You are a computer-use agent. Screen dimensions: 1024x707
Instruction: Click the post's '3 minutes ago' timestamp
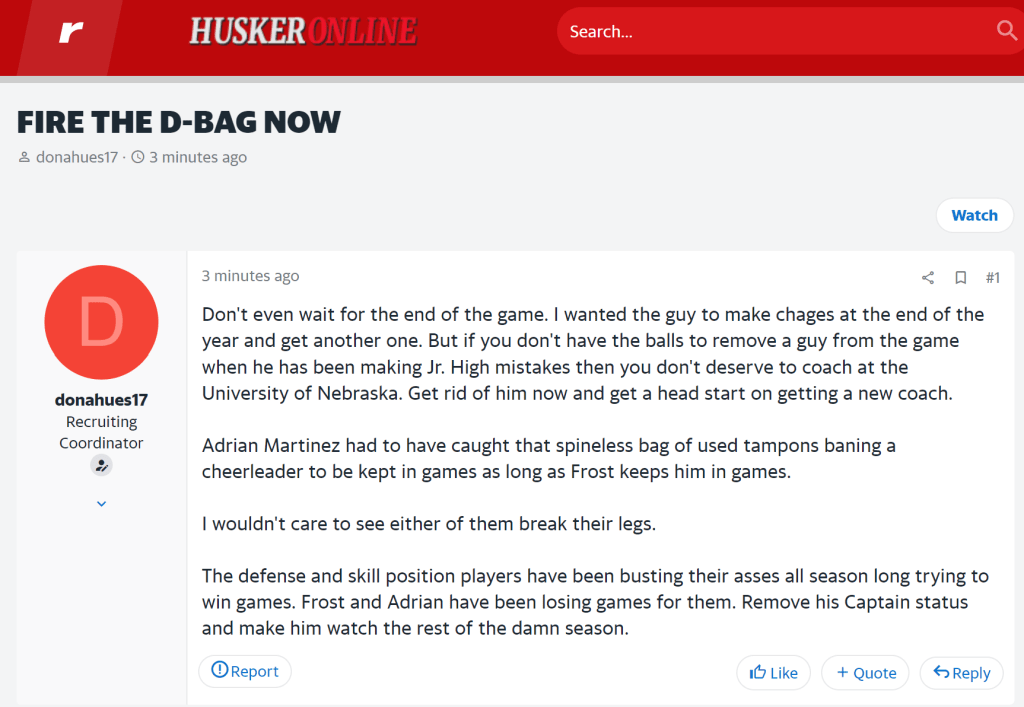click(250, 276)
